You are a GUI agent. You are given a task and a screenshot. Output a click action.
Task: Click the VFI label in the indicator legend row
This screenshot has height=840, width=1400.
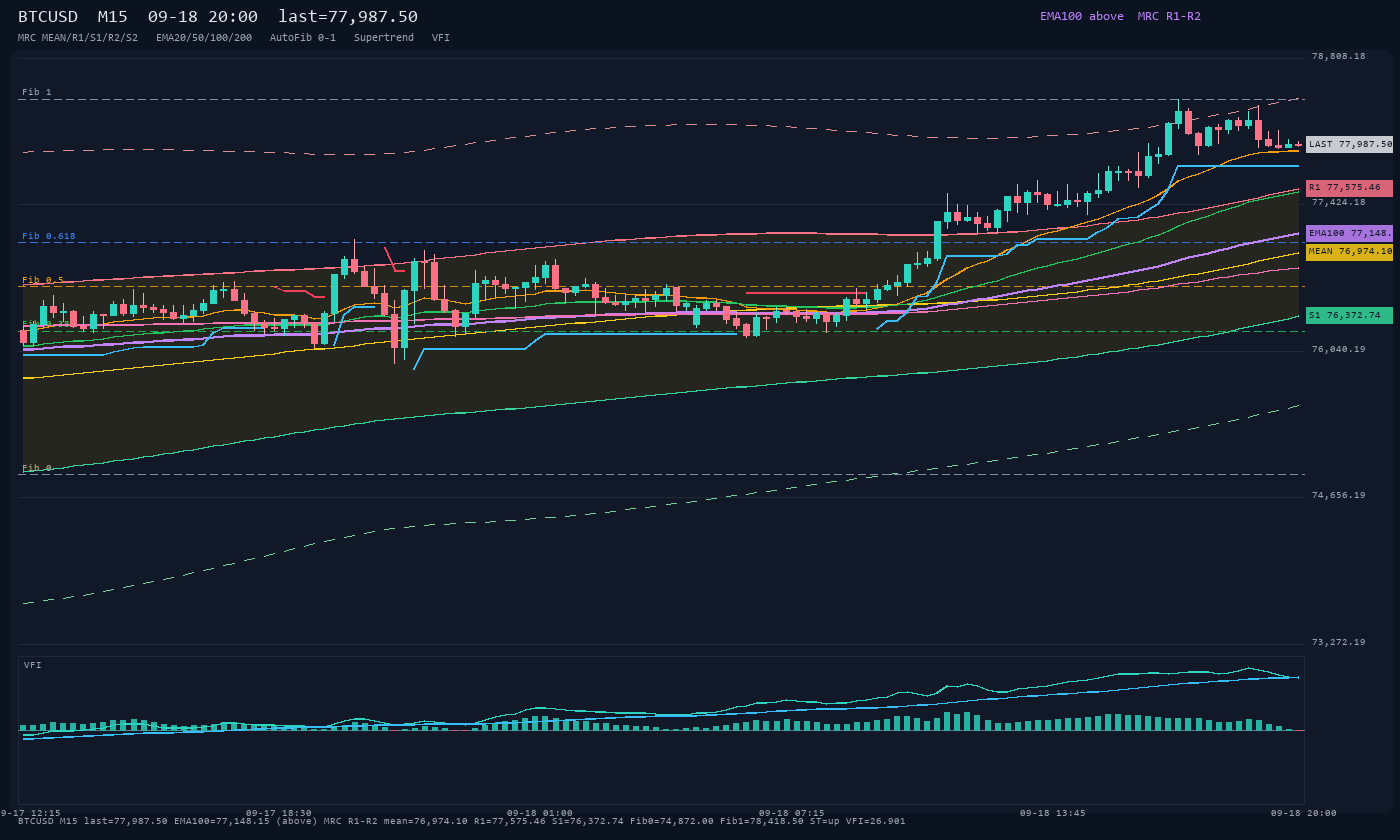[441, 37]
